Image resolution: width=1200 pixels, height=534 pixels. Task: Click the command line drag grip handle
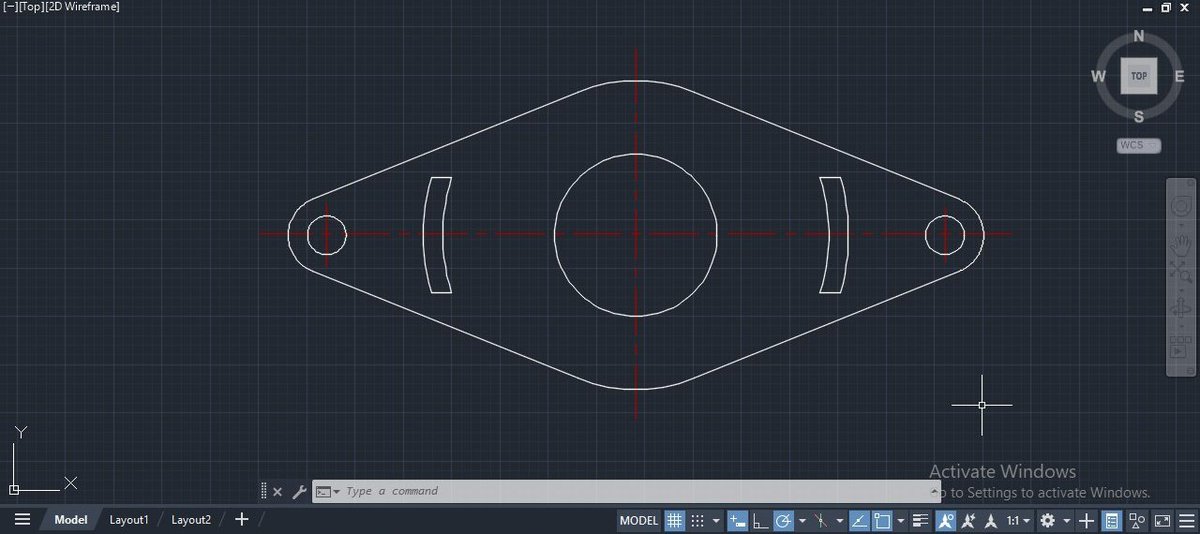click(x=263, y=491)
